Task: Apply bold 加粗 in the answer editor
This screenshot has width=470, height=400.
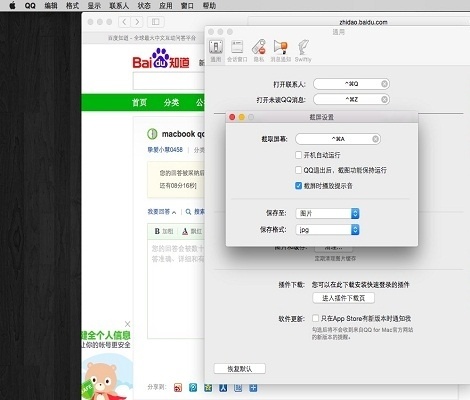Action: pyautogui.click(x=164, y=231)
